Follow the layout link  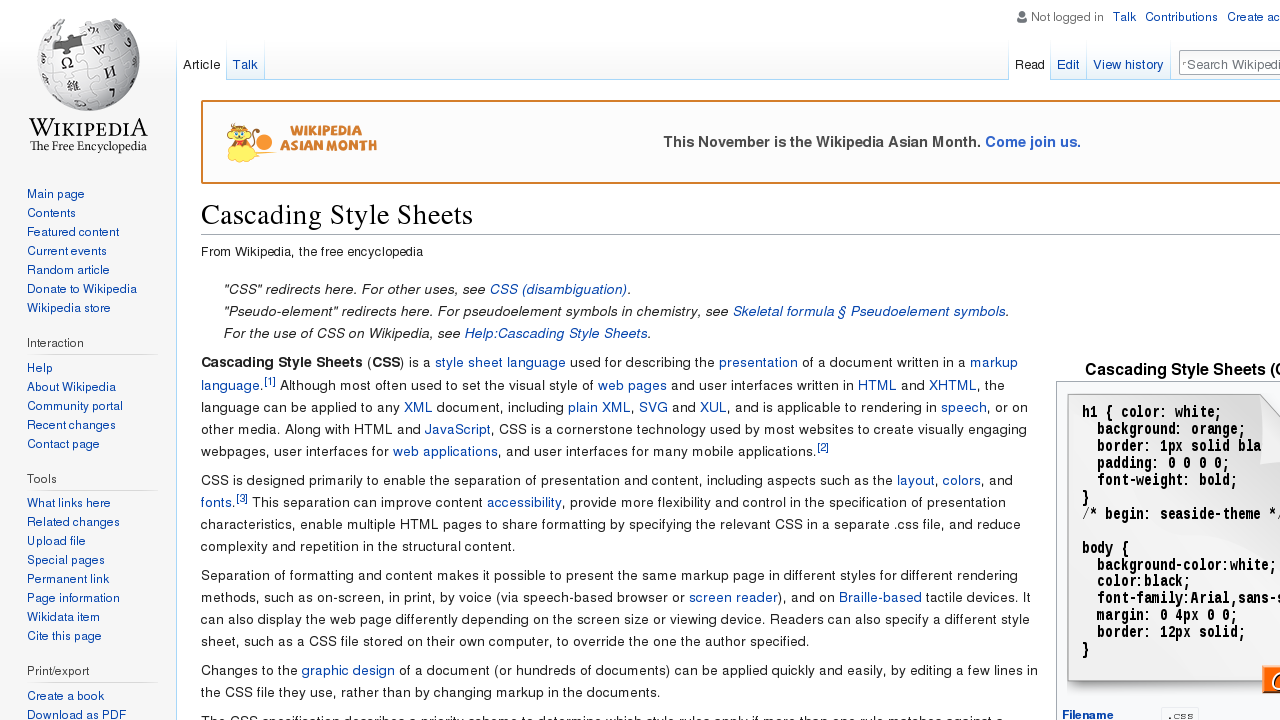coord(915,480)
